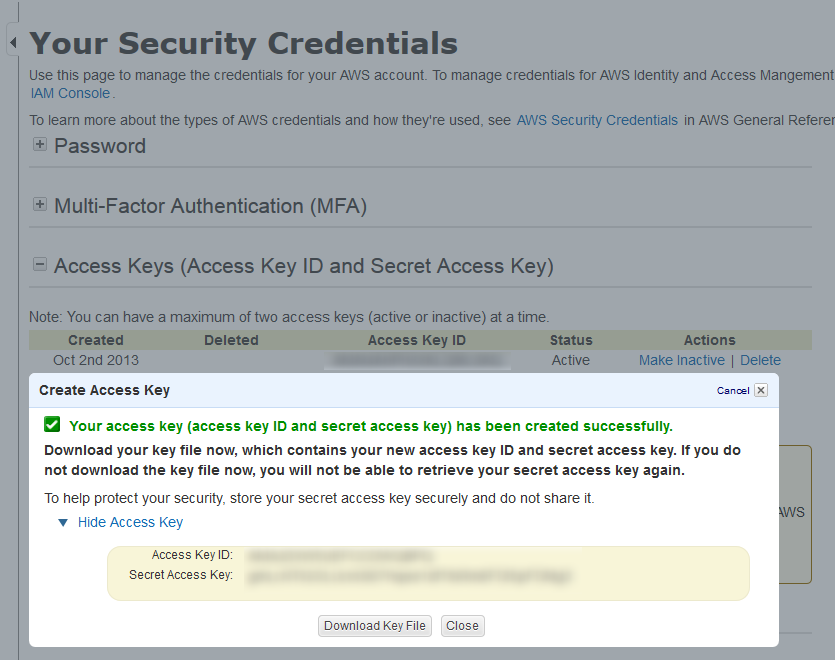Collapse the Hide Access Key triangle
The image size is (835, 660).
tap(63, 522)
